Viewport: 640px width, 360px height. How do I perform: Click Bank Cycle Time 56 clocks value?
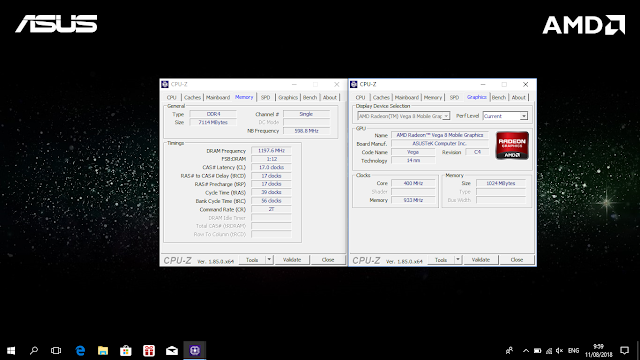click(271, 201)
